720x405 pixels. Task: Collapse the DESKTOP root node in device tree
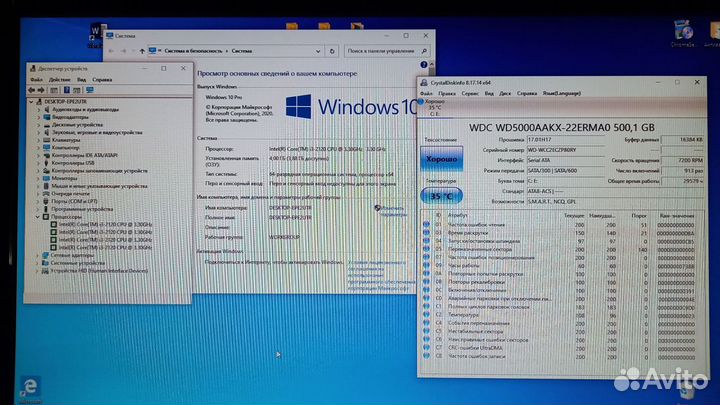point(32,99)
